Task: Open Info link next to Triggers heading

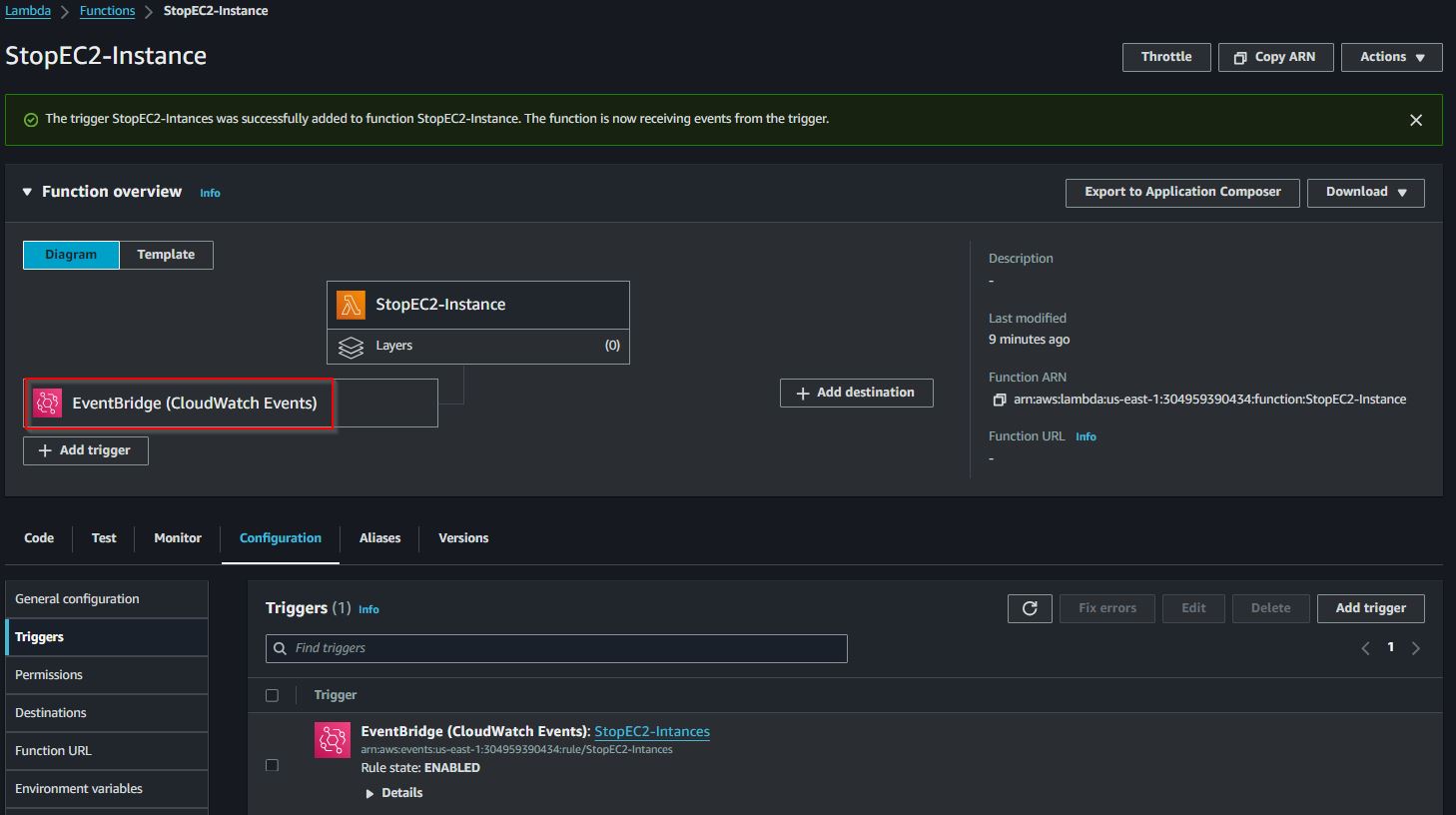Action: coord(368,609)
